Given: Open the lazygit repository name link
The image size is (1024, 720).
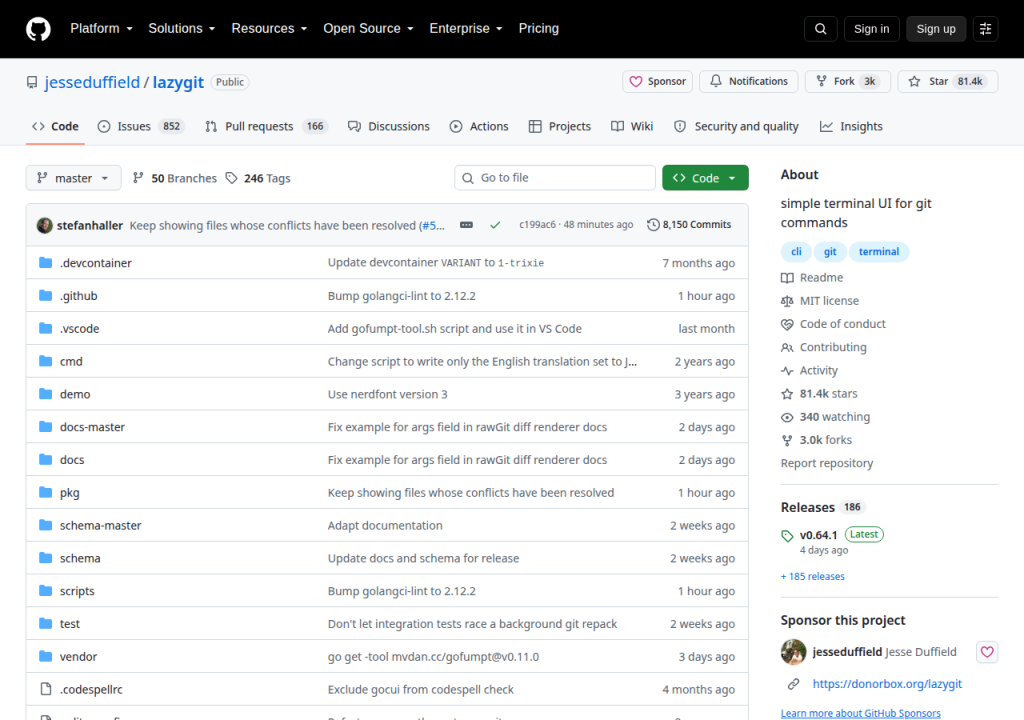Looking at the screenshot, I should (x=178, y=82).
